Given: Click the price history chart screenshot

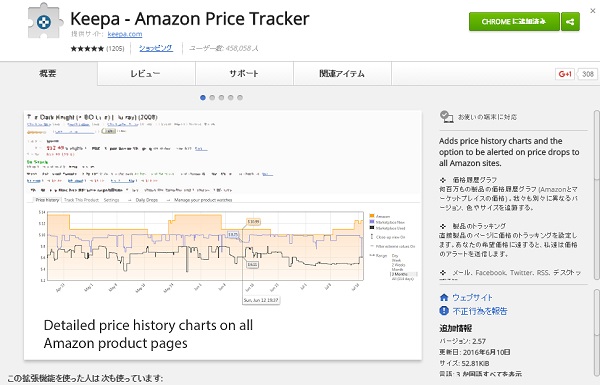Looking at the screenshot, I should (223, 235).
